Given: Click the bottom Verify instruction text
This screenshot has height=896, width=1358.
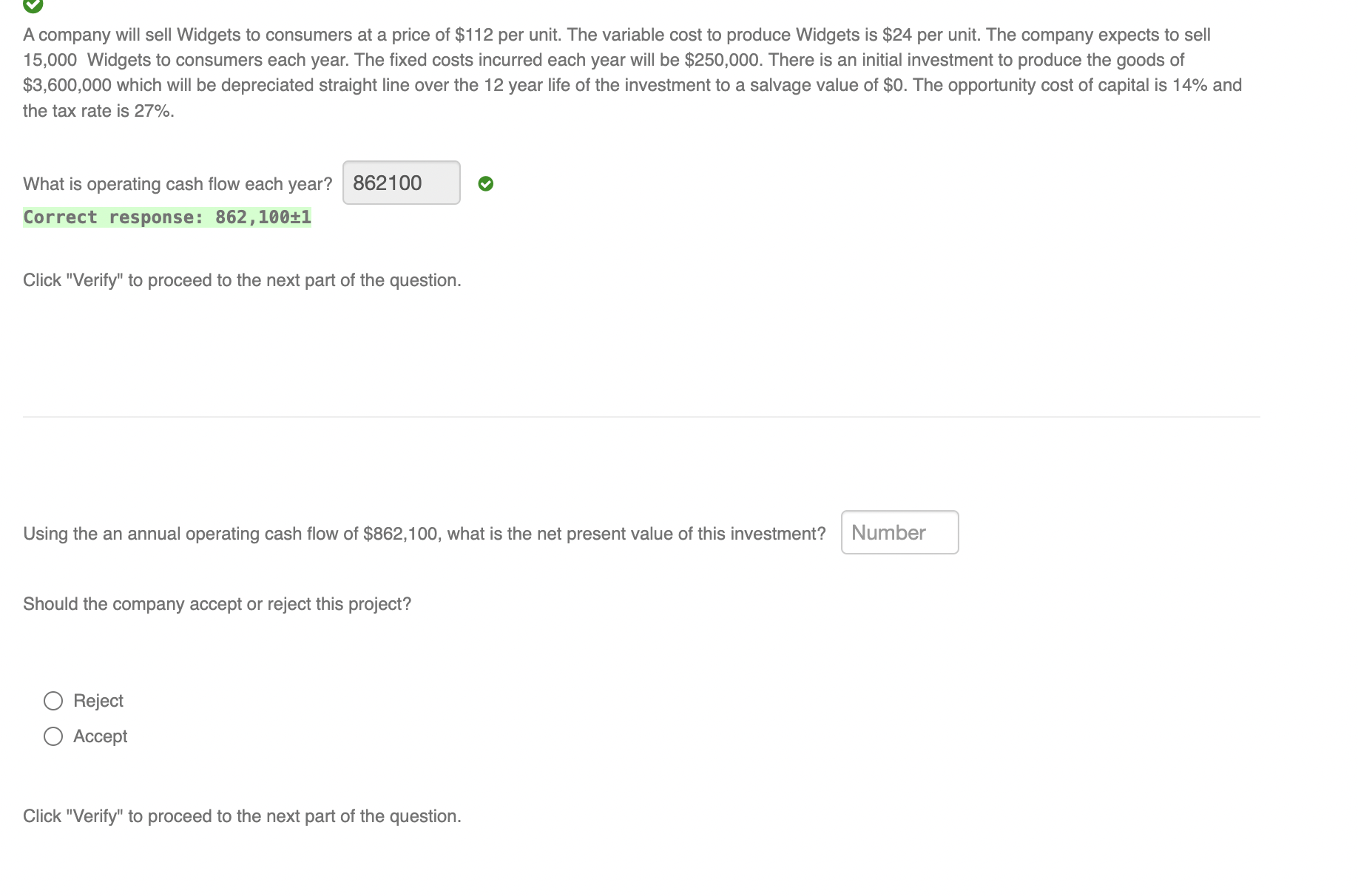Looking at the screenshot, I should (x=242, y=815).
